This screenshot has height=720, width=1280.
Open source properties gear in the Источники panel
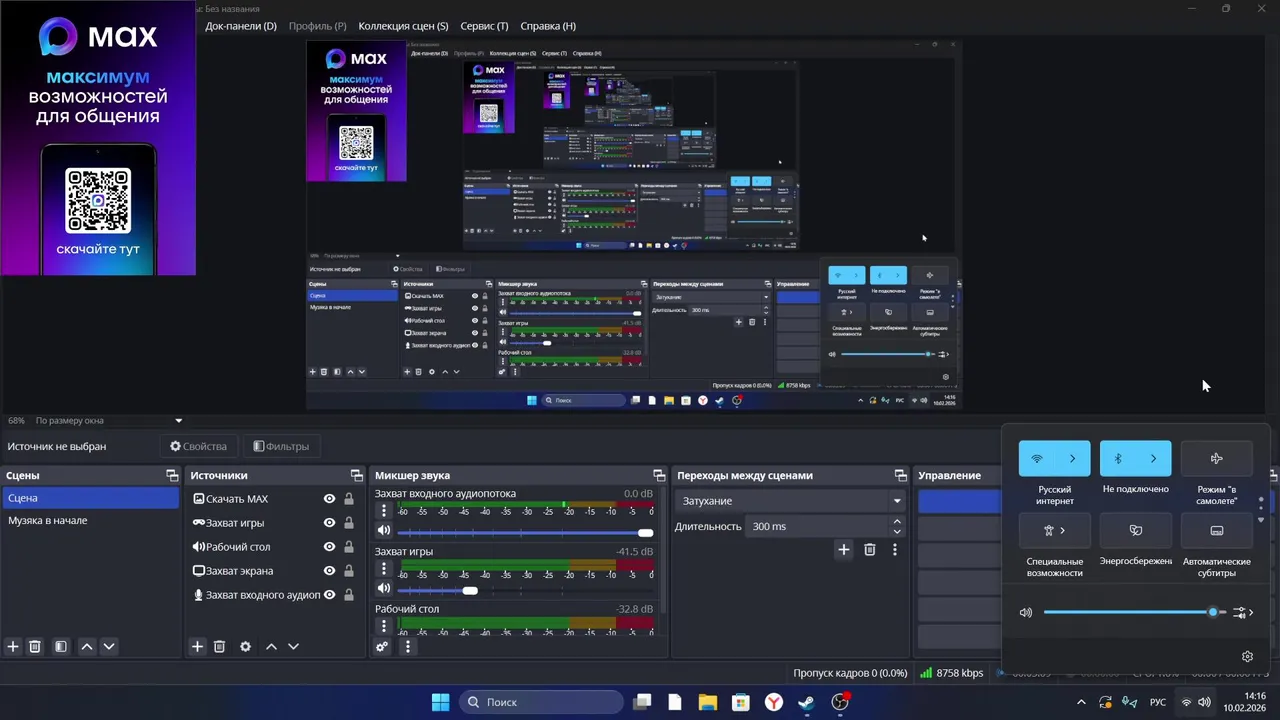(x=245, y=647)
